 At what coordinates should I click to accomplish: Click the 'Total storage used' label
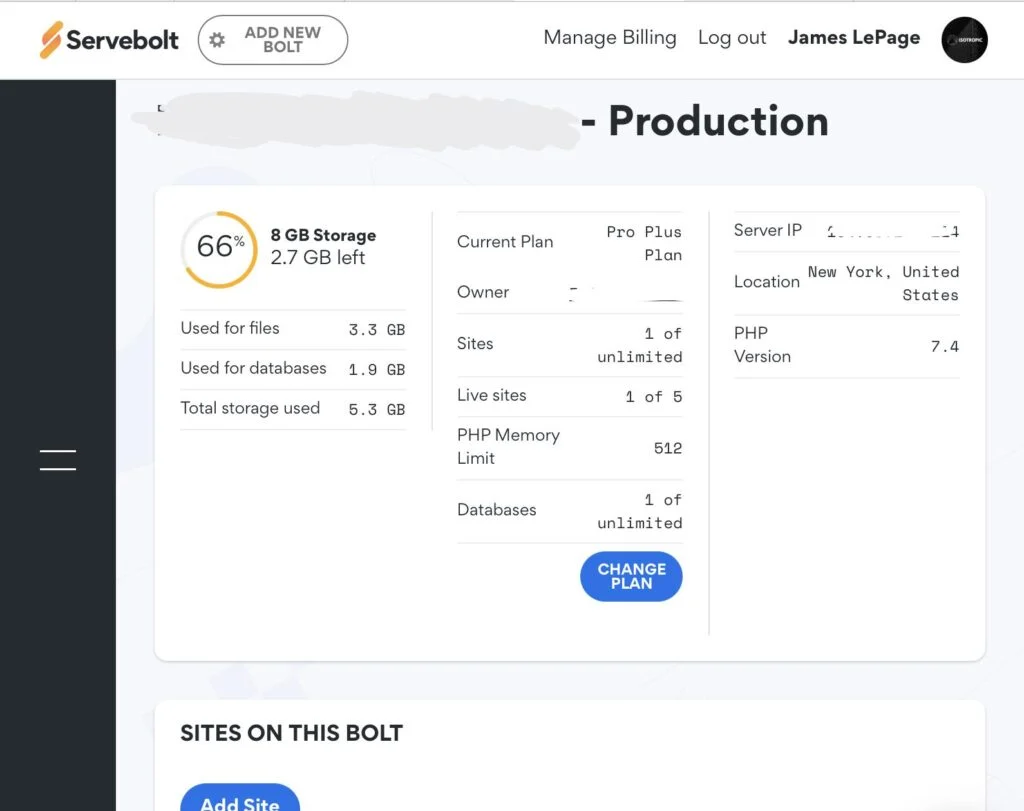pos(250,408)
